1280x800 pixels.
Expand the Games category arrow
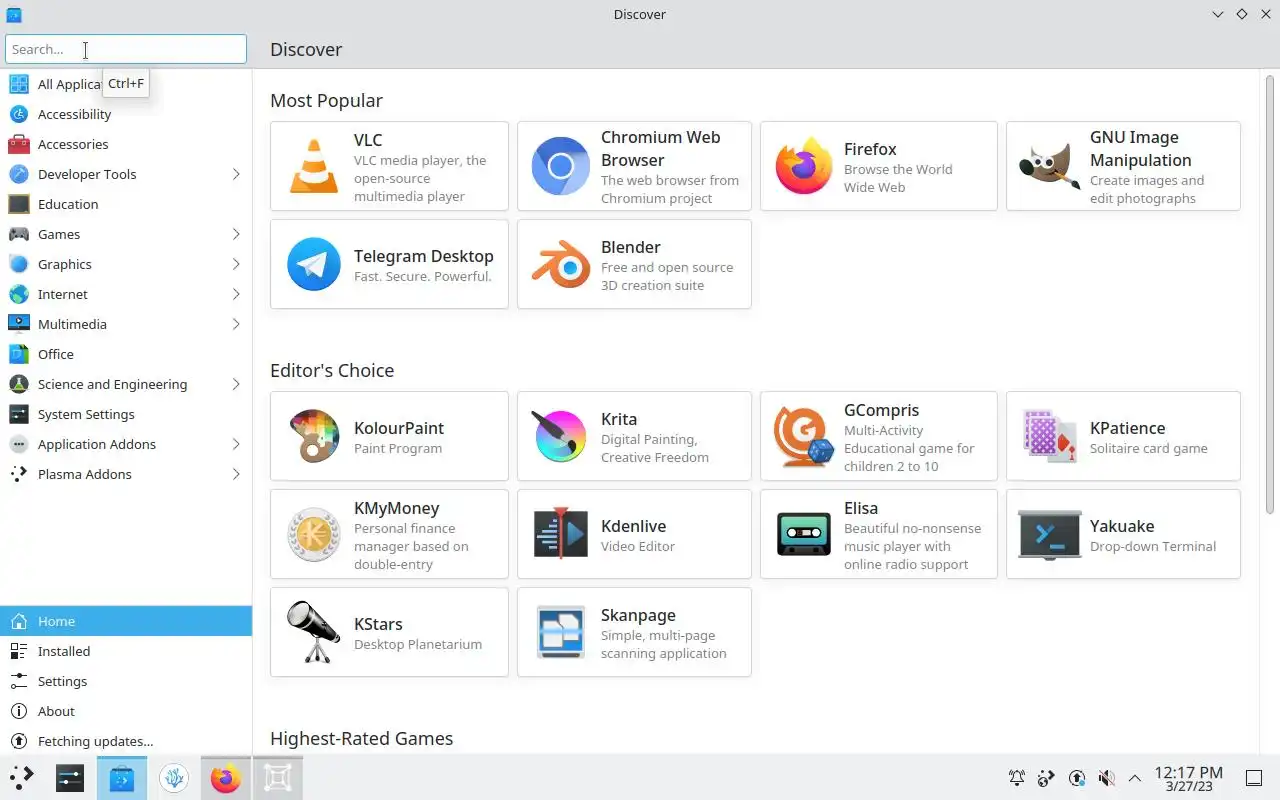(236, 234)
